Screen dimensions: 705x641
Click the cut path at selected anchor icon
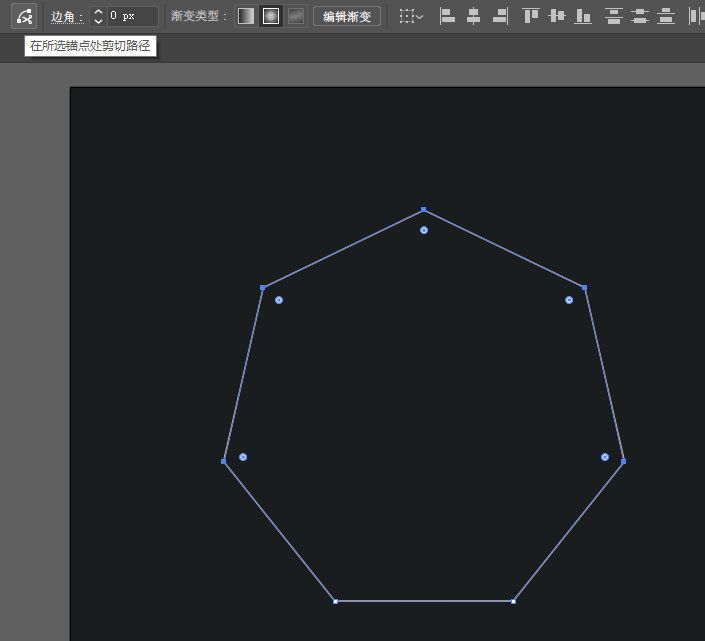[x=24, y=17]
